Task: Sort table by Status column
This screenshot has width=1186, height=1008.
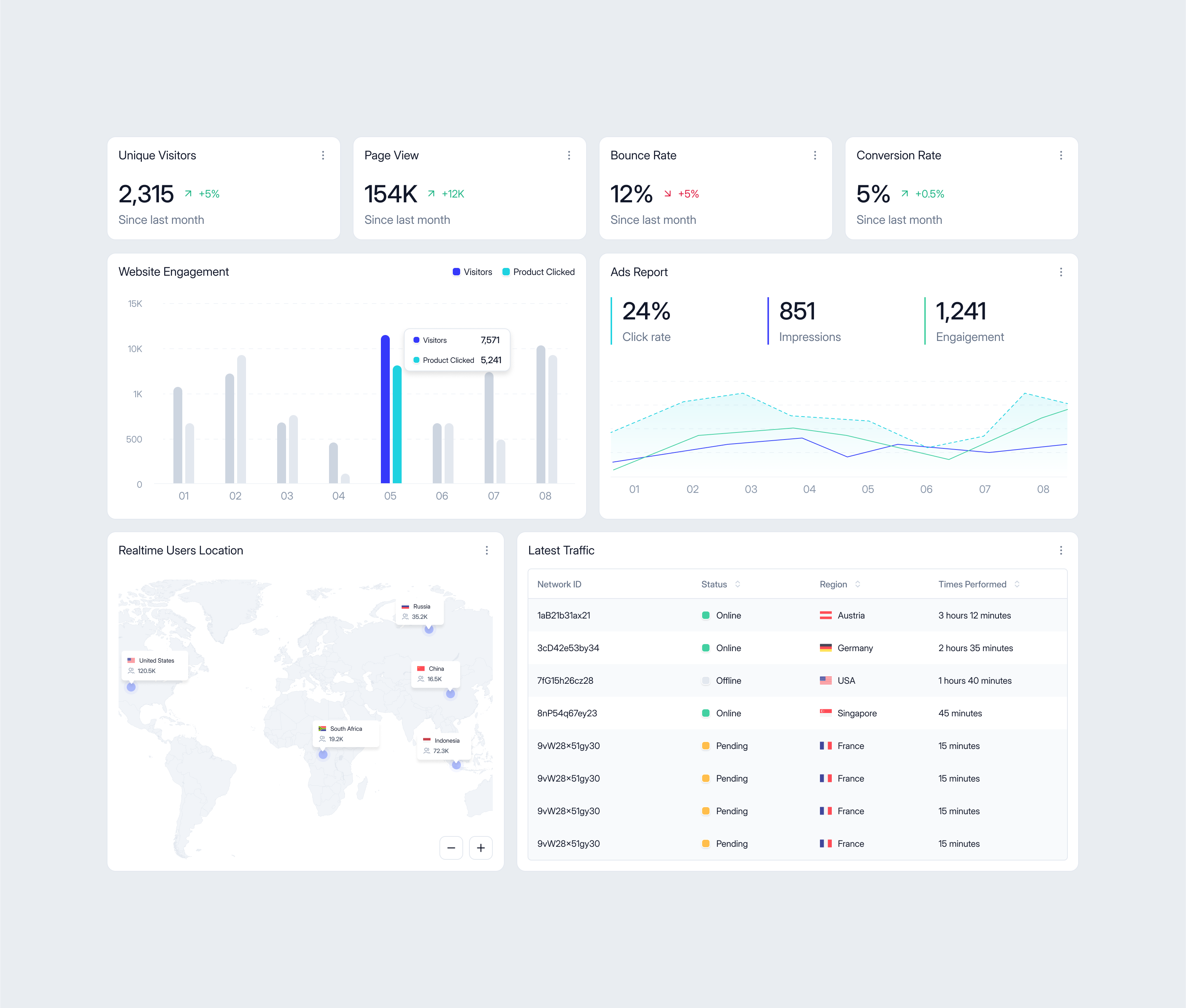Action: 738,584
